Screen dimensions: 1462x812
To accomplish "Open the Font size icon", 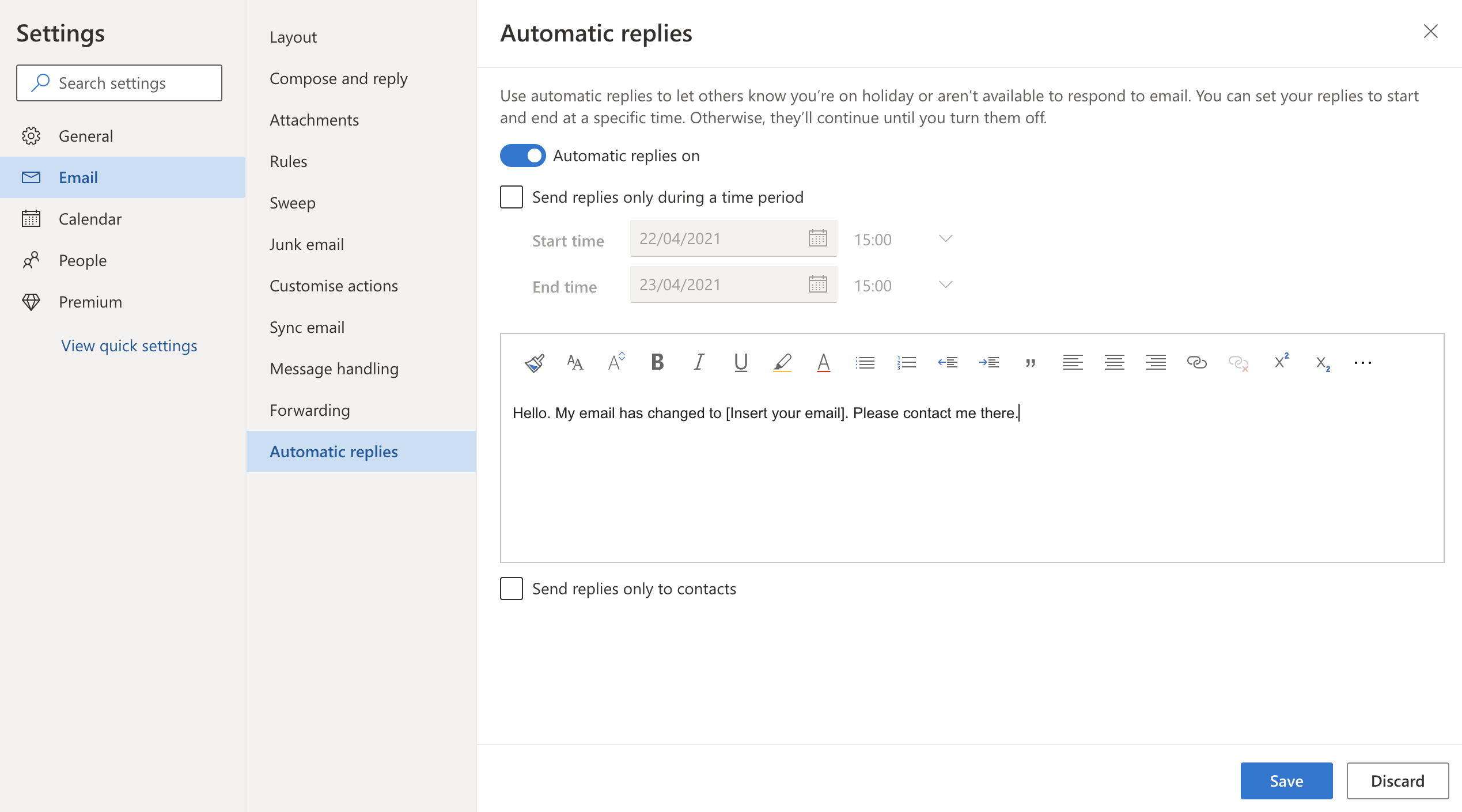I will [x=616, y=363].
